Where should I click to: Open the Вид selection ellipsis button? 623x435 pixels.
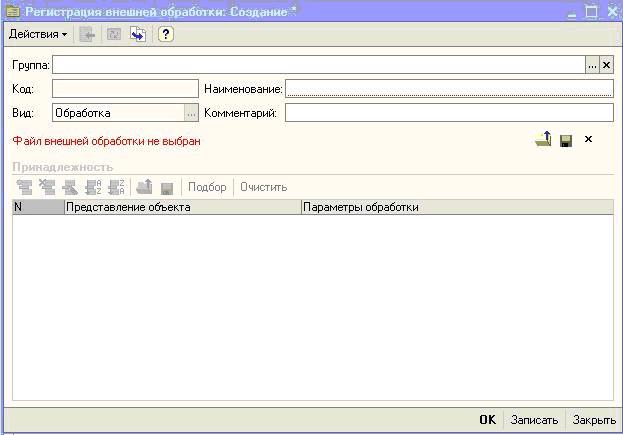pyautogui.click(x=191, y=113)
